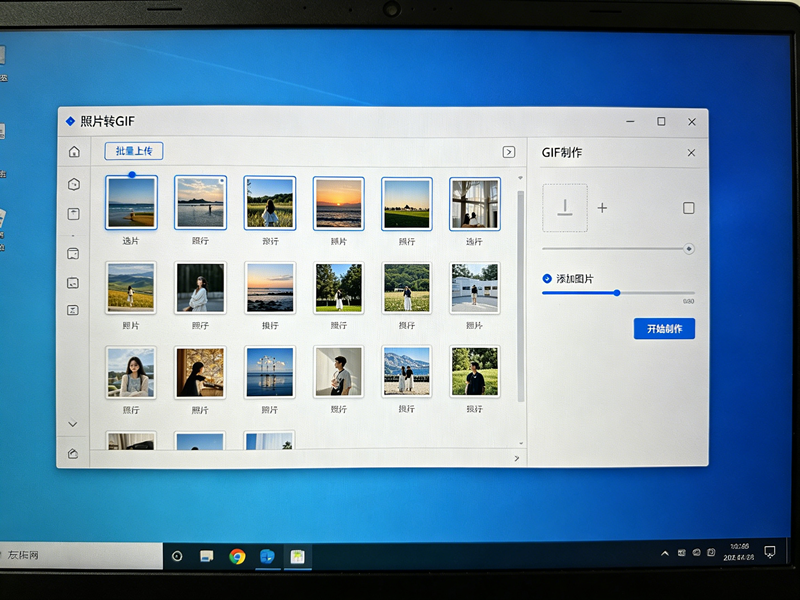Image resolution: width=800 pixels, height=600 pixels.
Task: Click the taskbar clock and date
Action: [x=739, y=552]
